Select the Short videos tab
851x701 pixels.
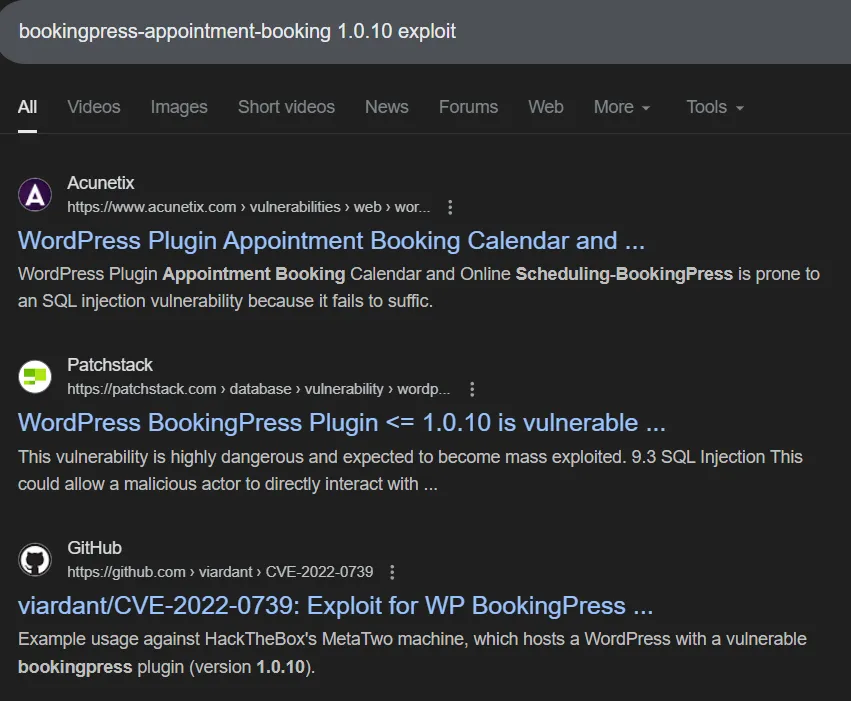[286, 107]
